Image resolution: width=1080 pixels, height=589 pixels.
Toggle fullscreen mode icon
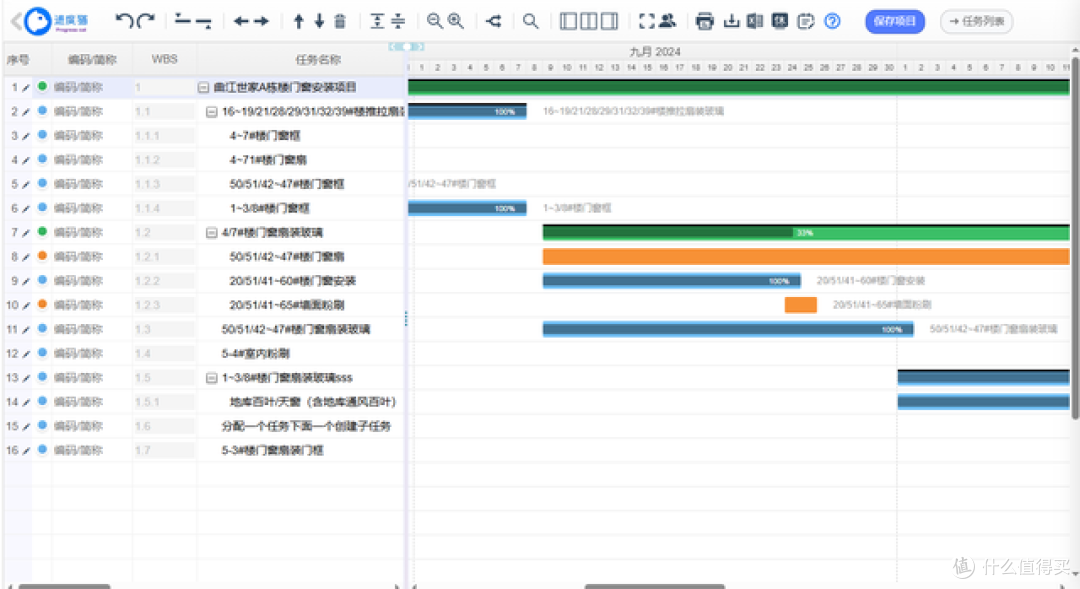647,21
